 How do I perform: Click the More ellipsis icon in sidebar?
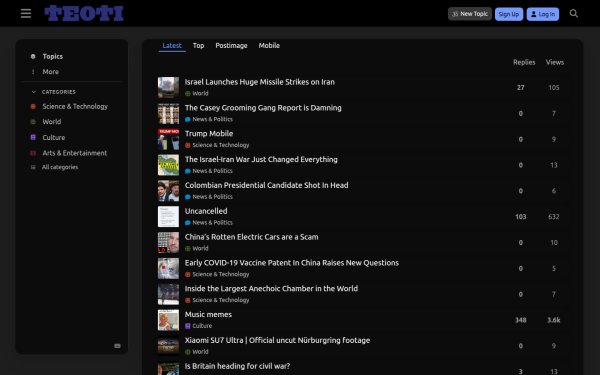(33, 72)
